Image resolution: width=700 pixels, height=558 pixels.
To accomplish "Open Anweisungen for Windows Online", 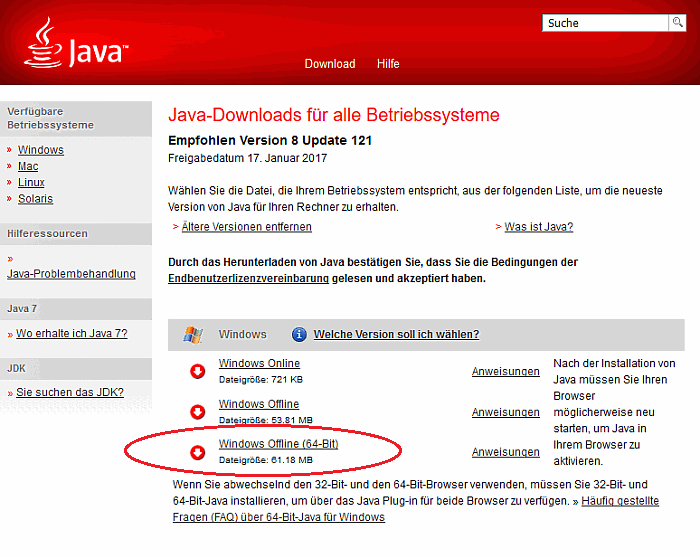I will tap(505, 372).
